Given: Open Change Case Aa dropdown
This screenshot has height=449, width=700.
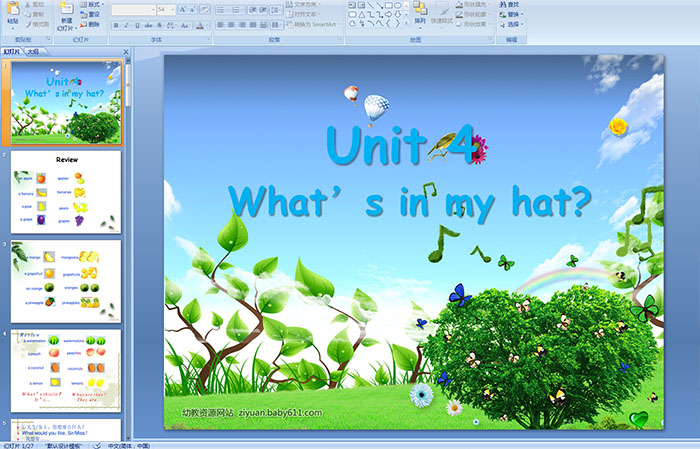Looking at the screenshot, I should click(185, 25).
